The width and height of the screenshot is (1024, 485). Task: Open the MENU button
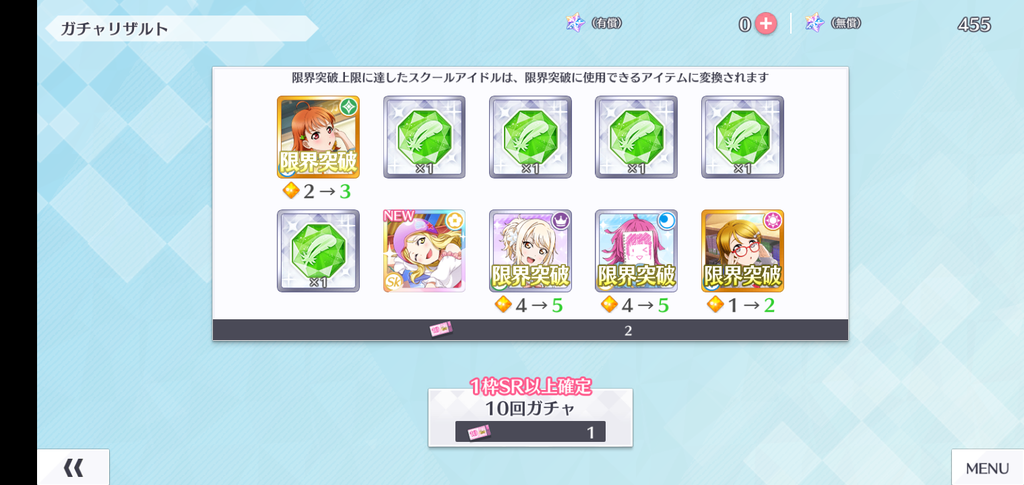[987, 467]
